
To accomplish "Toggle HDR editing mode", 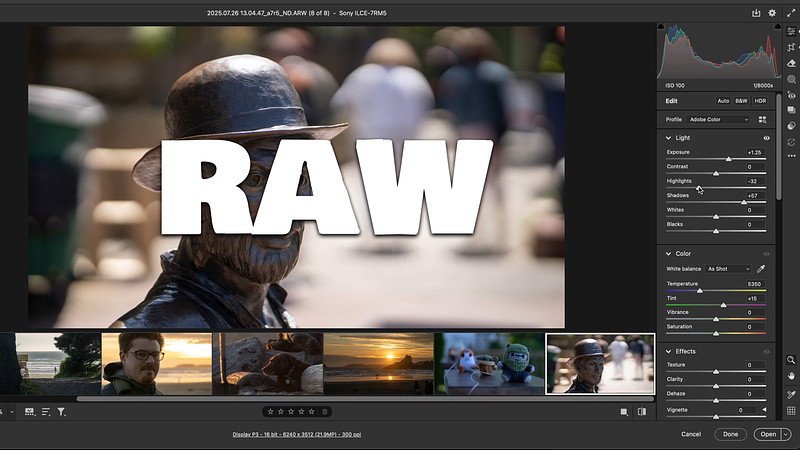I will [760, 101].
